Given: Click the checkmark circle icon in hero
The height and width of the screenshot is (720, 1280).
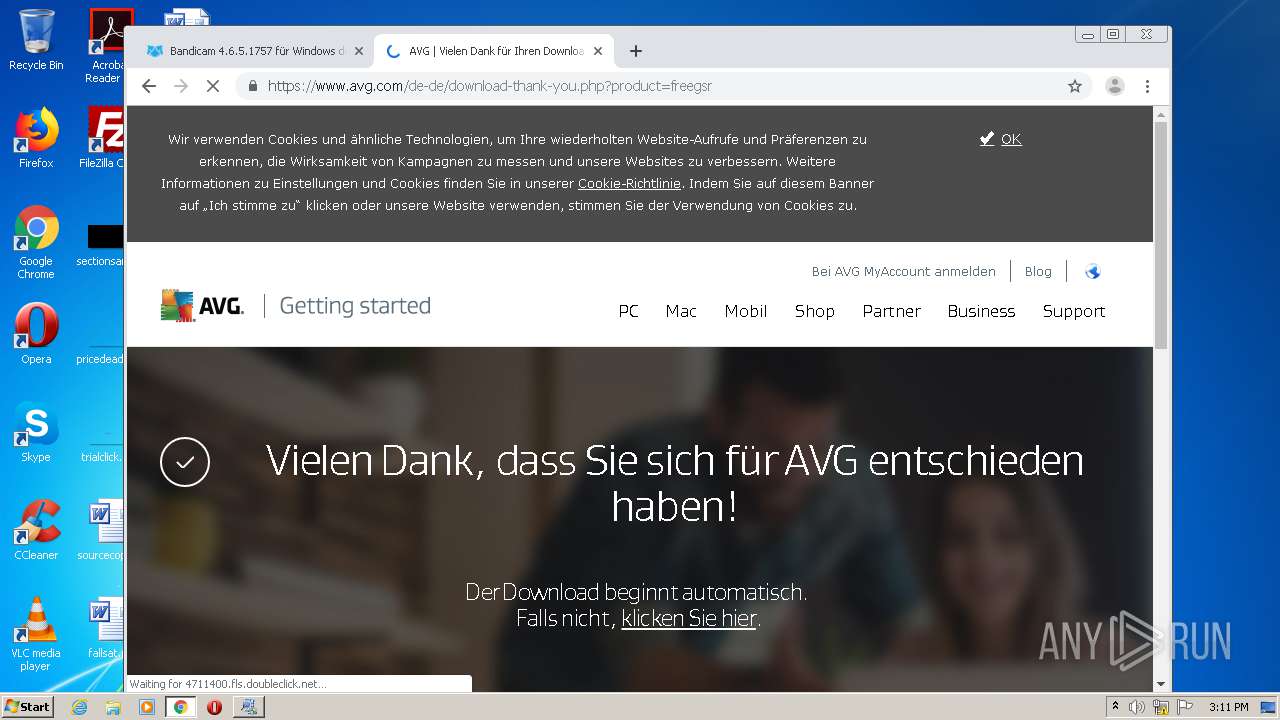Looking at the screenshot, I should [x=185, y=462].
